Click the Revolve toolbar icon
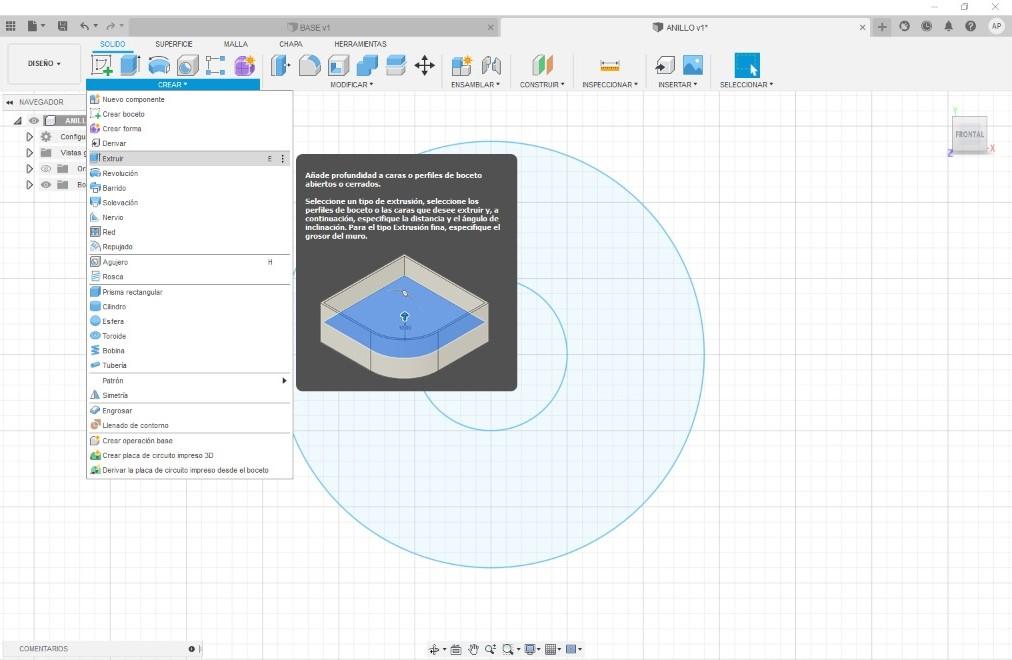The image size is (1012, 660). coord(159,65)
